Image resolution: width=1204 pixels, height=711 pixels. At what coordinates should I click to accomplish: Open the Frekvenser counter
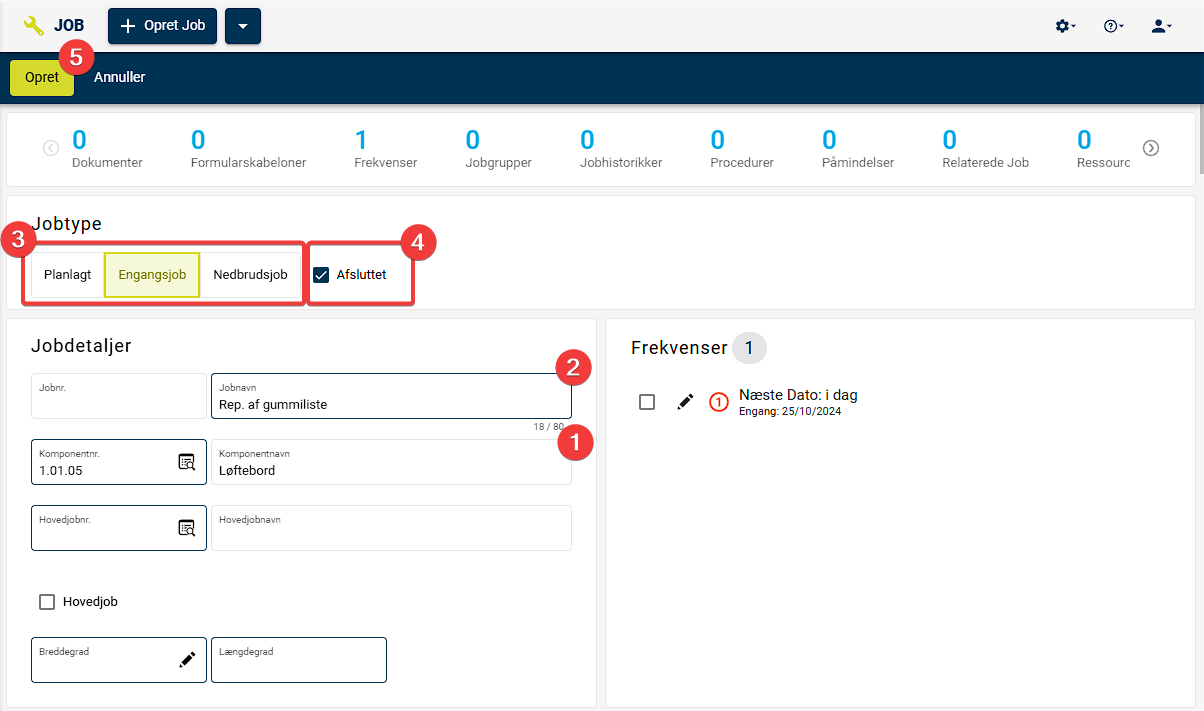[386, 148]
